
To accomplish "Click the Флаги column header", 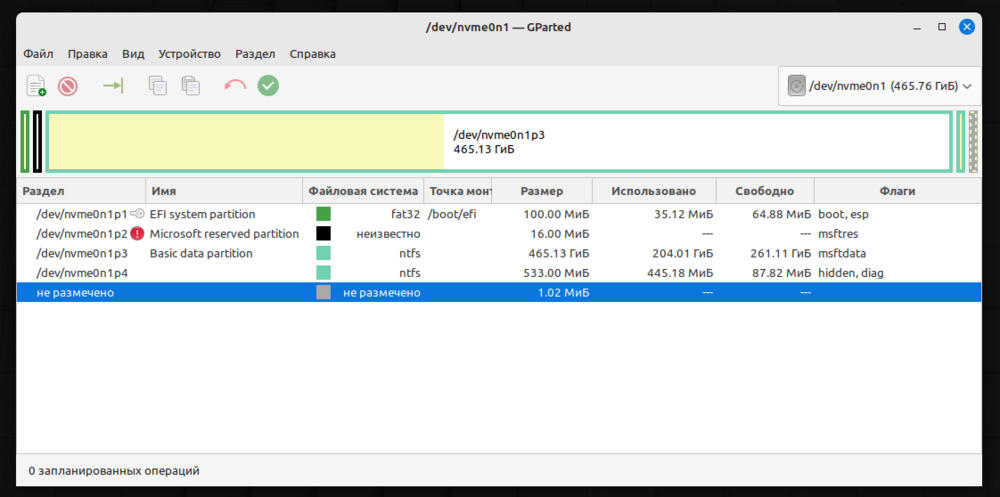I will pos(897,191).
